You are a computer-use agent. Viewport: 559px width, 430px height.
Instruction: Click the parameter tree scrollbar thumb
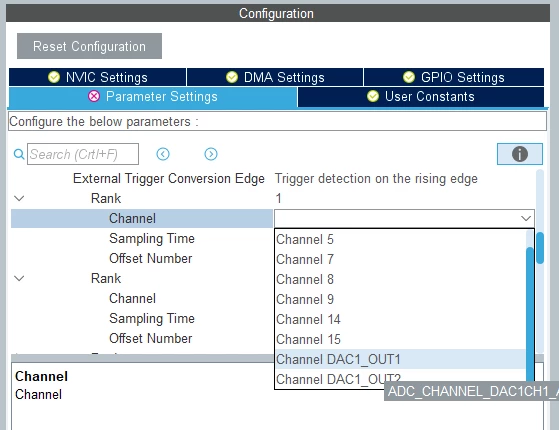tap(540, 248)
